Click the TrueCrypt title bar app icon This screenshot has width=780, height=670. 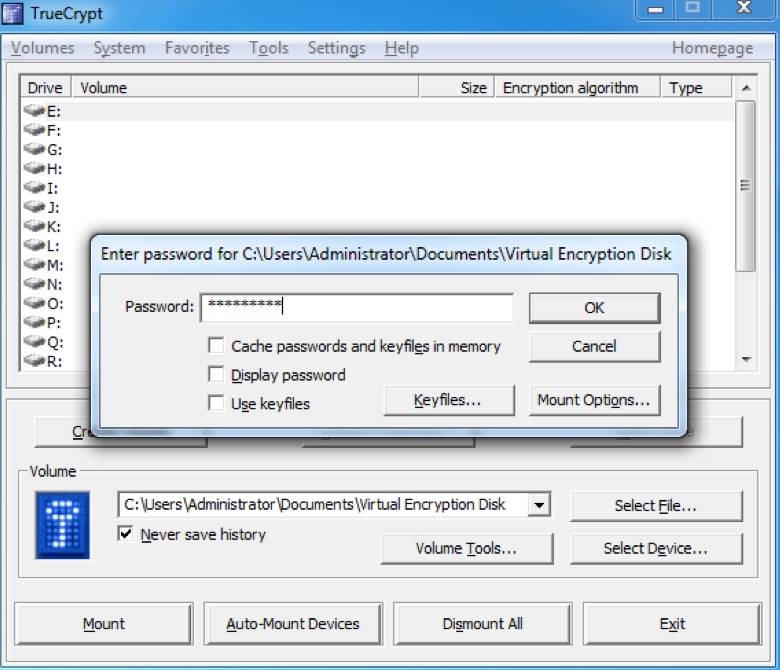[12, 13]
